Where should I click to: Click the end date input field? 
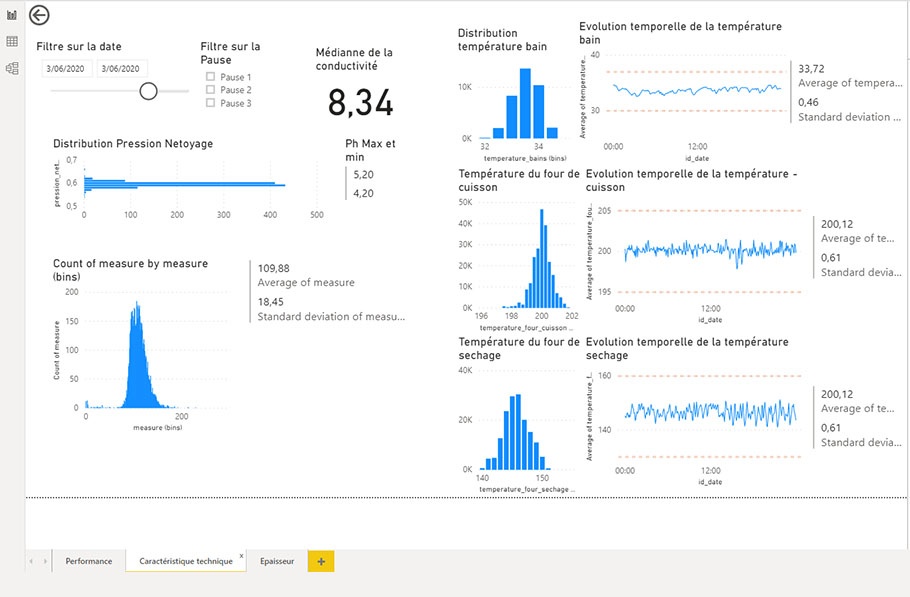(x=123, y=69)
